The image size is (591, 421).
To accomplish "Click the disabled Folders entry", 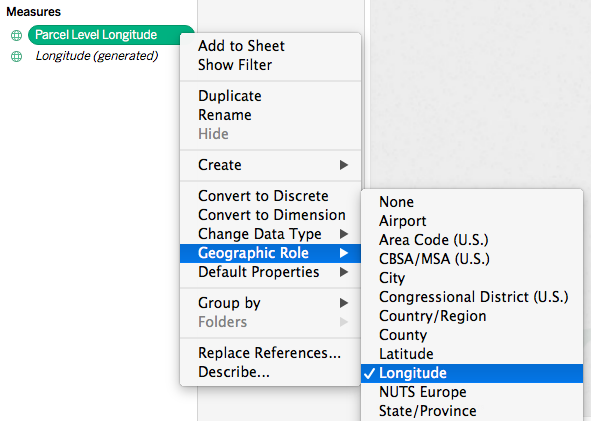I will pyautogui.click(x=270, y=322).
